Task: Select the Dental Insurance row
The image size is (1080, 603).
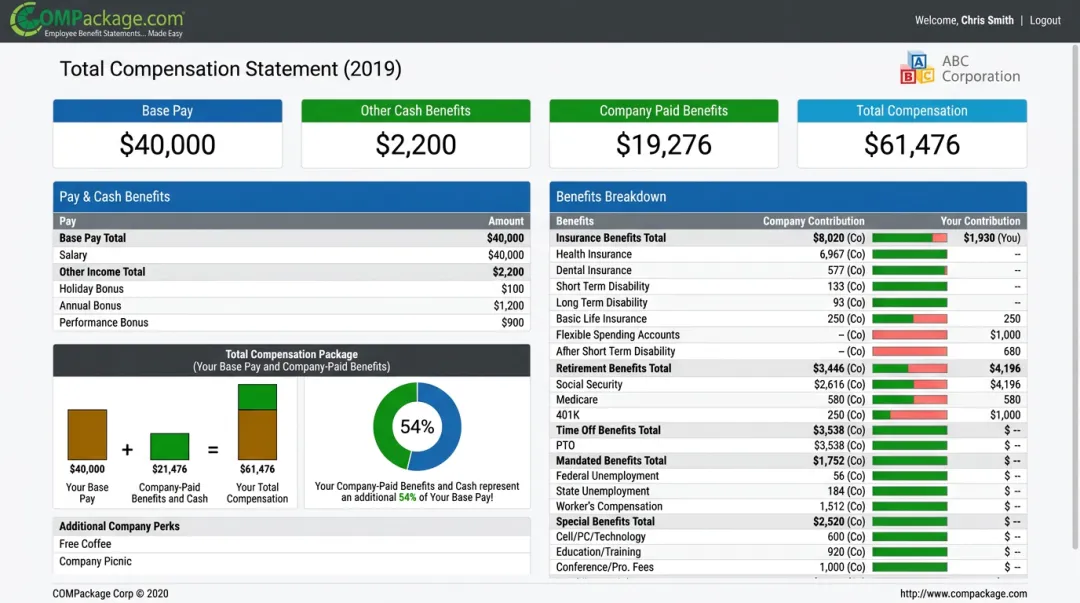Action: (x=788, y=270)
